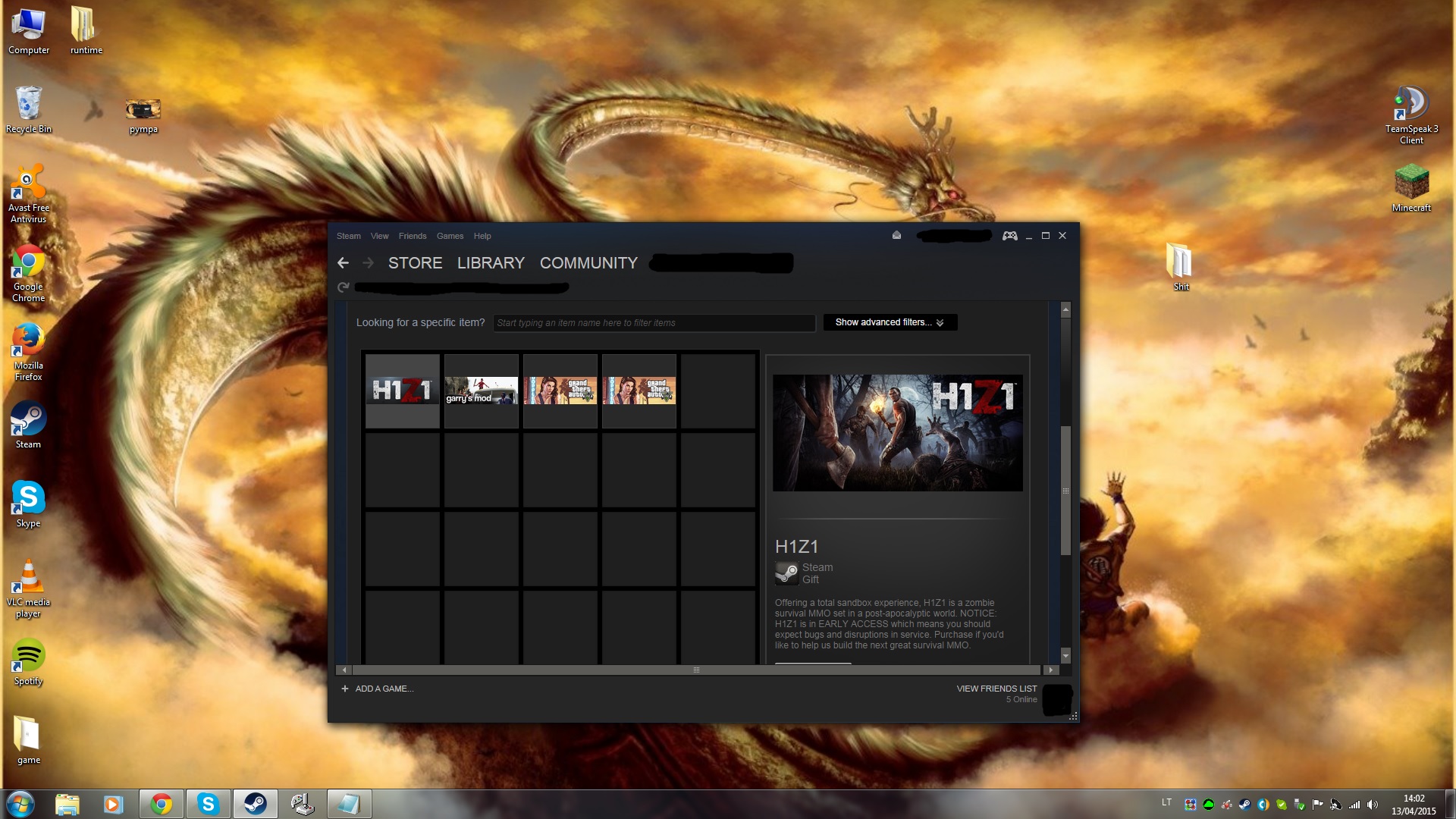Select Google Chrome desktop shortcut
Image resolution: width=1456 pixels, height=819 pixels.
point(29,273)
